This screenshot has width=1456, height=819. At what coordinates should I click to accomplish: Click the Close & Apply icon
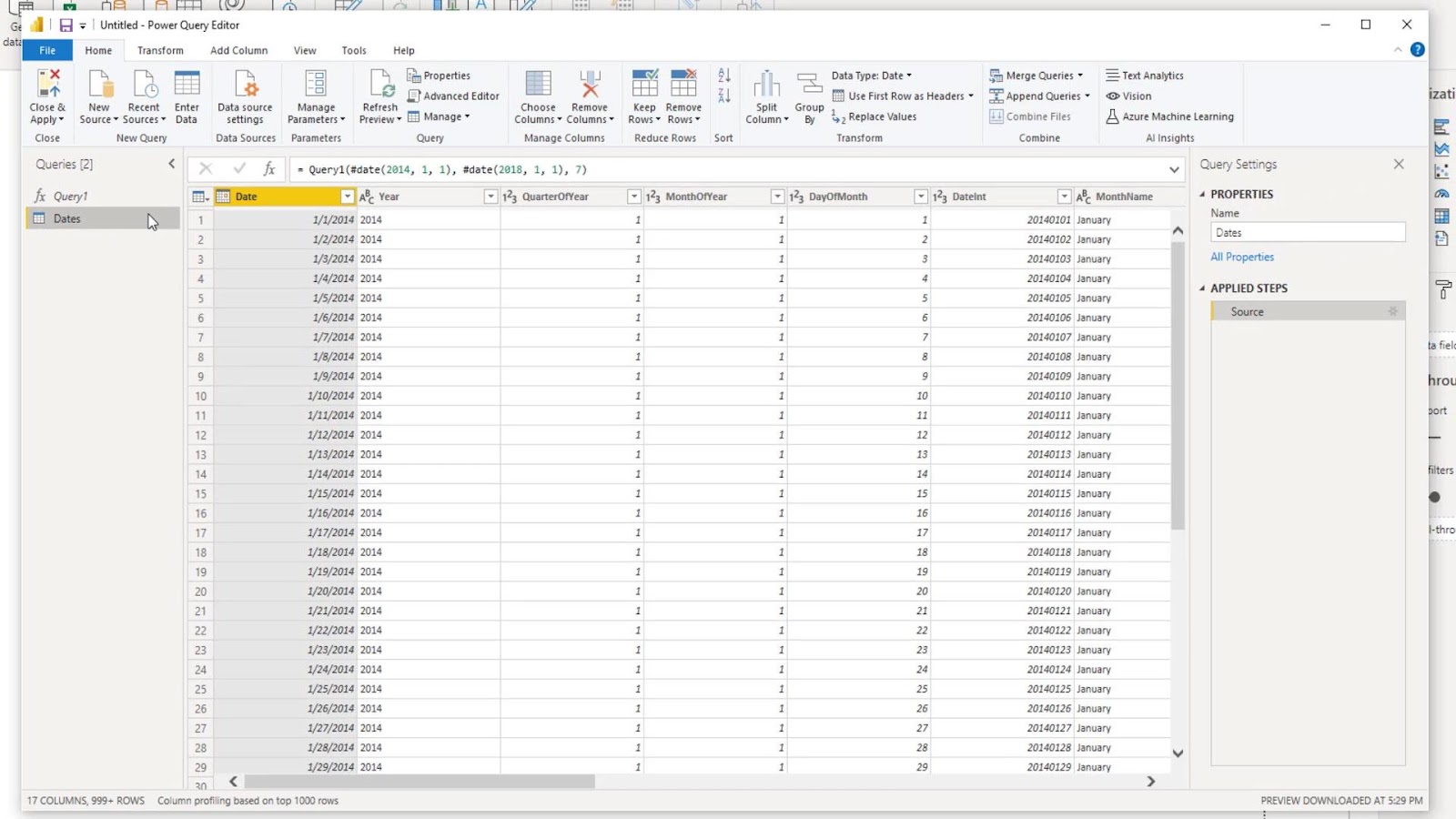click(x=47, y=84)
